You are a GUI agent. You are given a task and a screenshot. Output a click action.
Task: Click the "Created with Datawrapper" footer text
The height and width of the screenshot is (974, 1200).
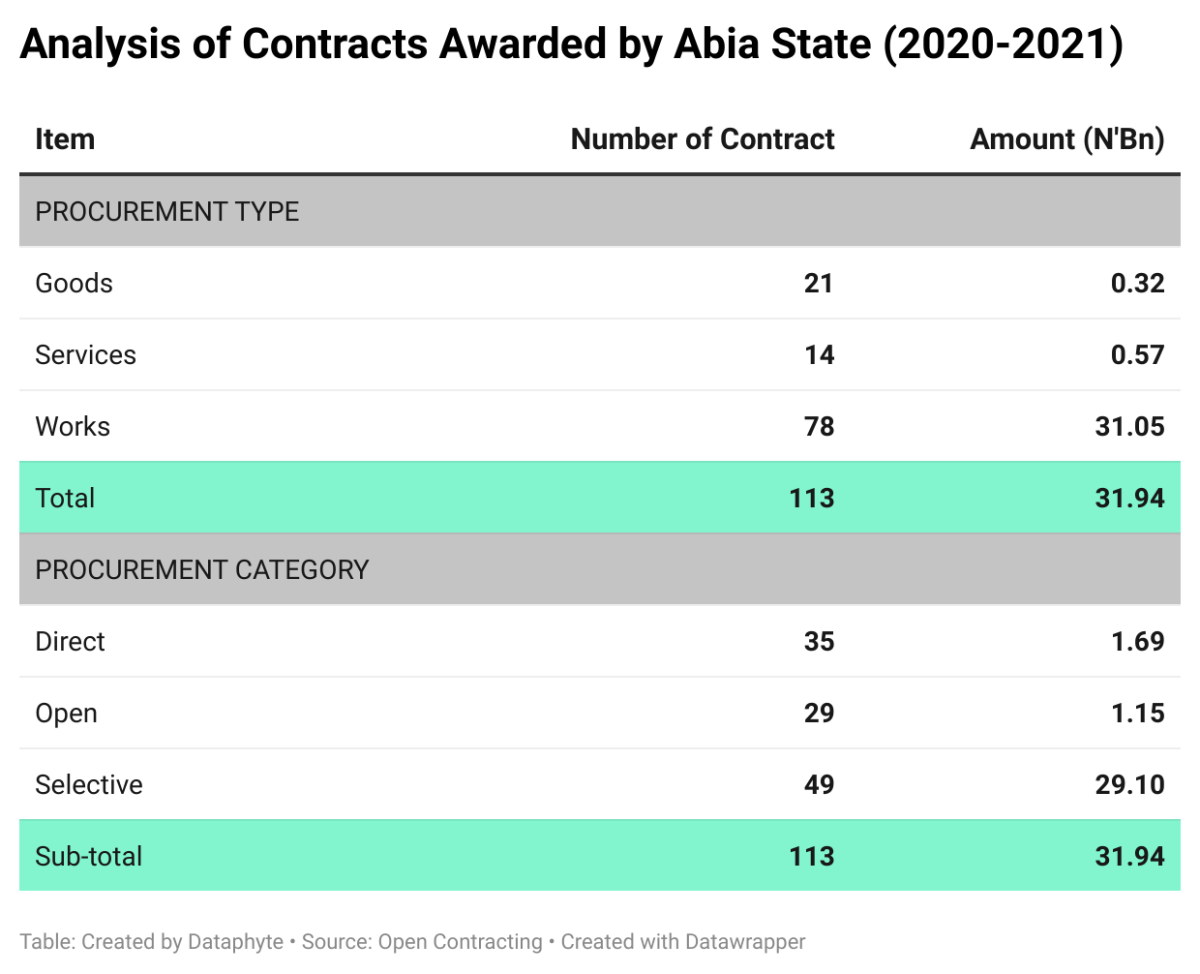pos(683,942)
